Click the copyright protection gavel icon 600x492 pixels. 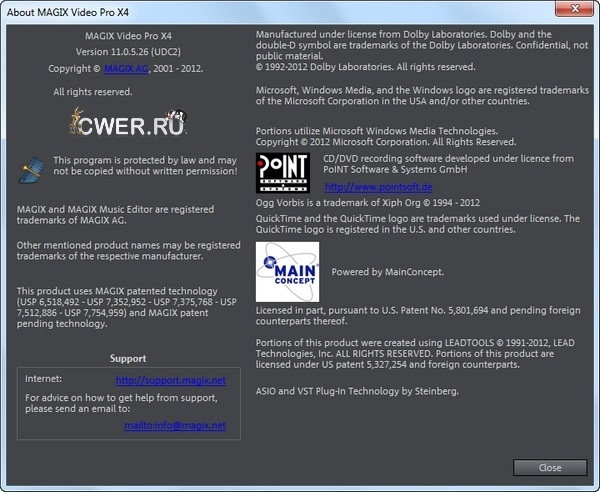tap(31, 167)
